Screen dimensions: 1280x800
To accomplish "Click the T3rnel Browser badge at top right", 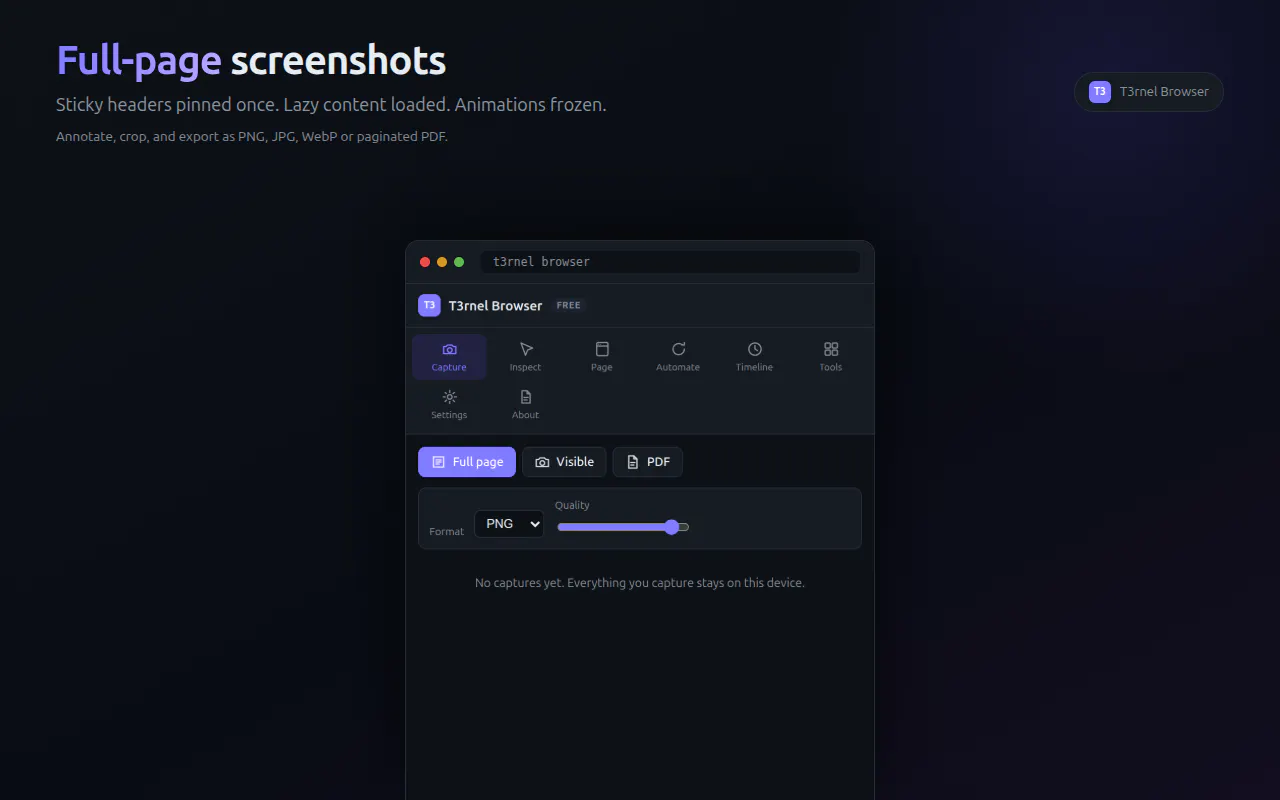I will [1149, 92].
